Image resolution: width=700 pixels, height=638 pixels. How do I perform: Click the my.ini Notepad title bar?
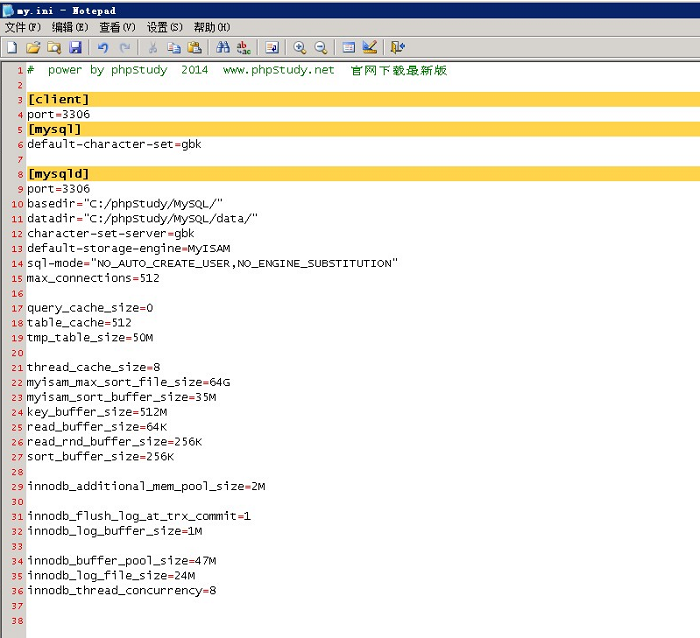point(350,10)
